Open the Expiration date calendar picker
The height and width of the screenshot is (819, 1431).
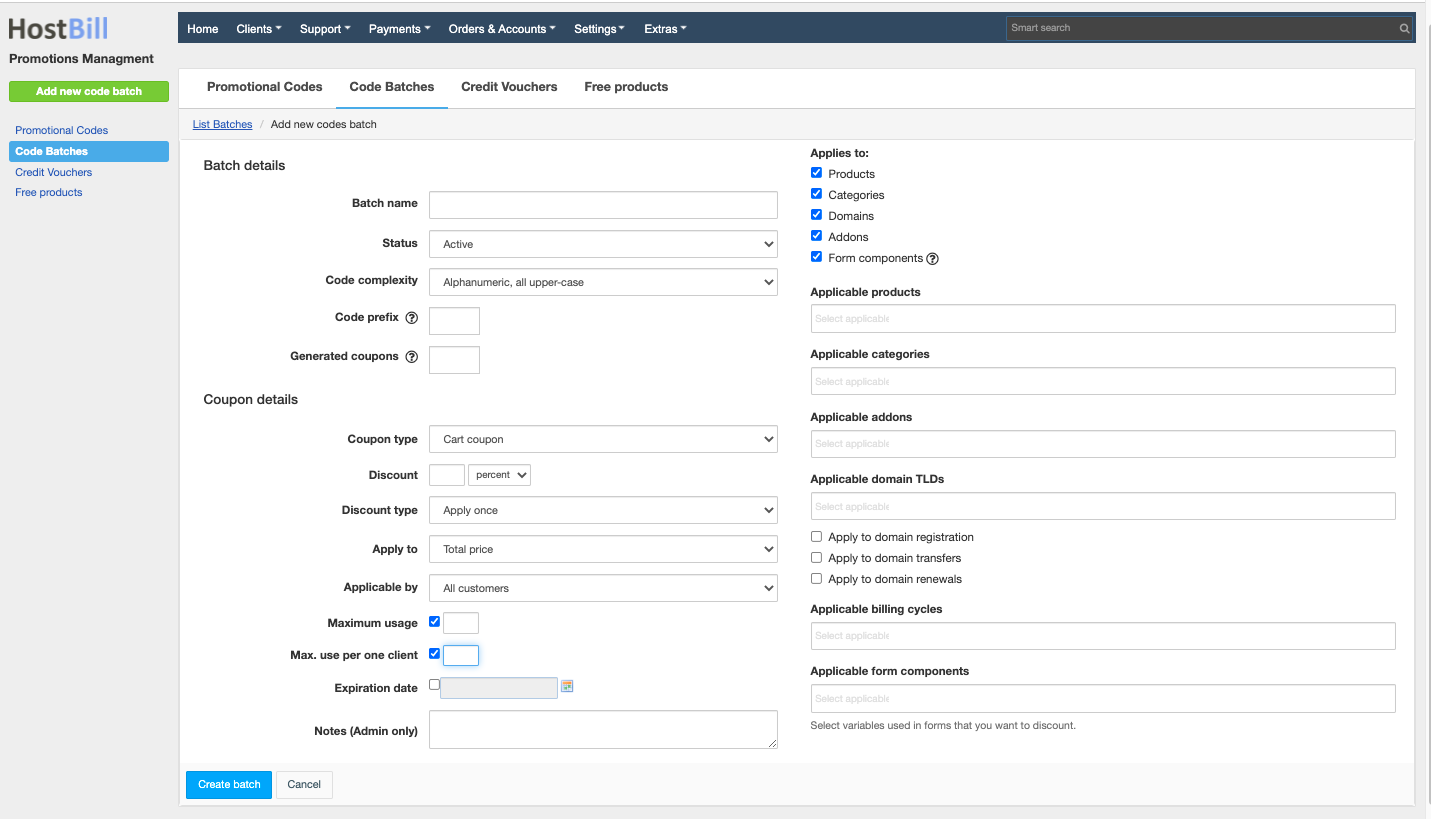(567, 687)
